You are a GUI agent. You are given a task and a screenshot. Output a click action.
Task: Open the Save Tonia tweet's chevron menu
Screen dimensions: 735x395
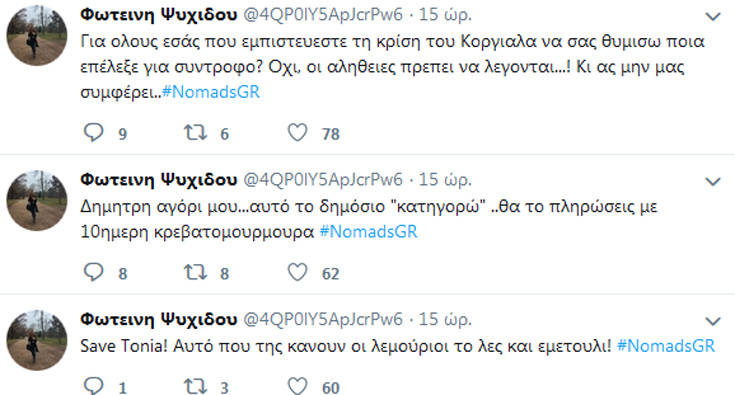(713, 321)
